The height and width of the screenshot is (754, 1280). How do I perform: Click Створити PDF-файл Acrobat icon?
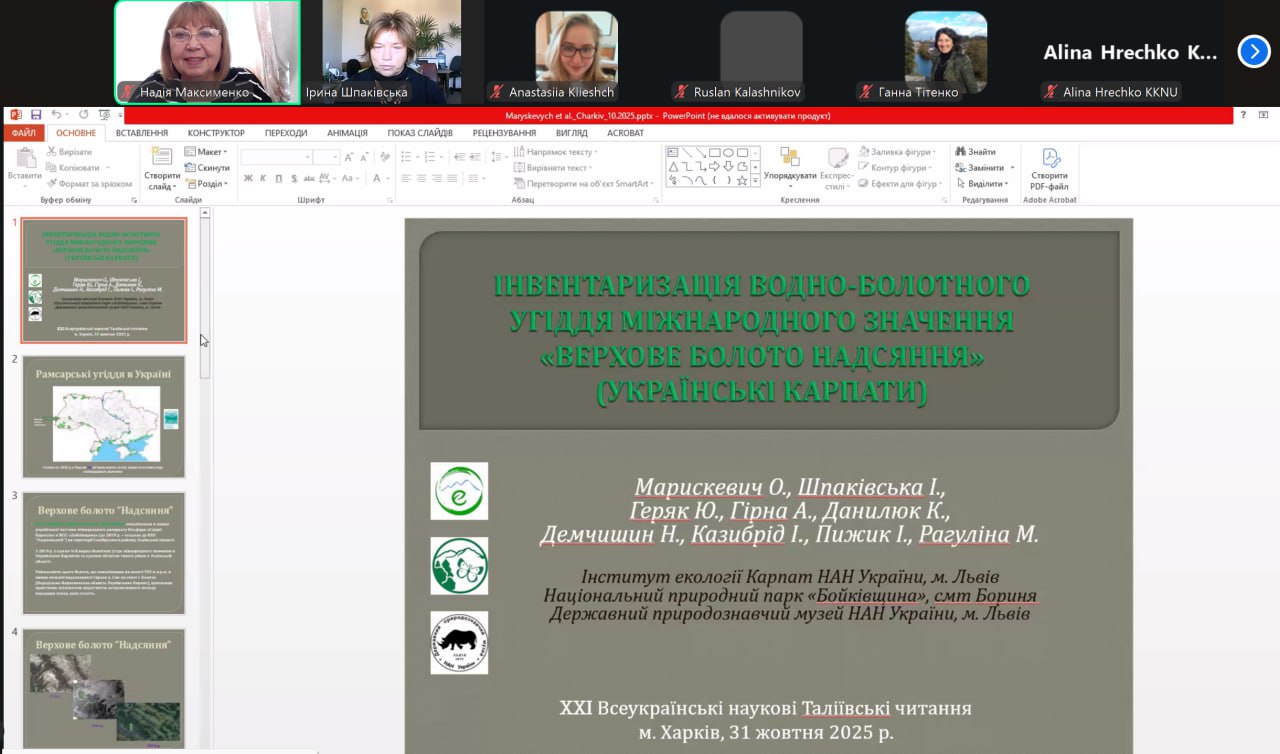pyautogui.click(x=1050, y=159)
